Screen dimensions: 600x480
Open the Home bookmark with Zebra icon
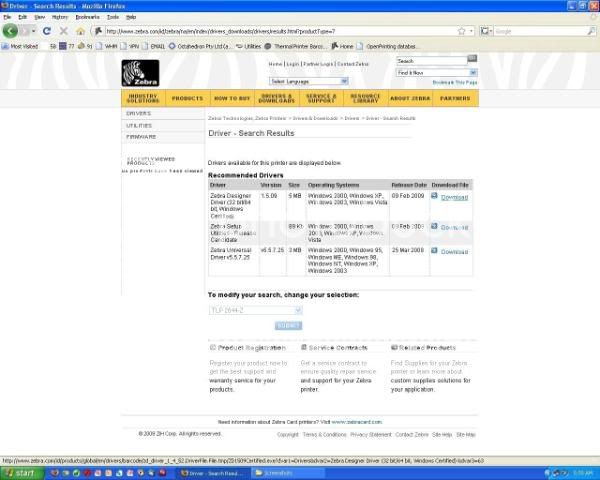click(342, 46)
